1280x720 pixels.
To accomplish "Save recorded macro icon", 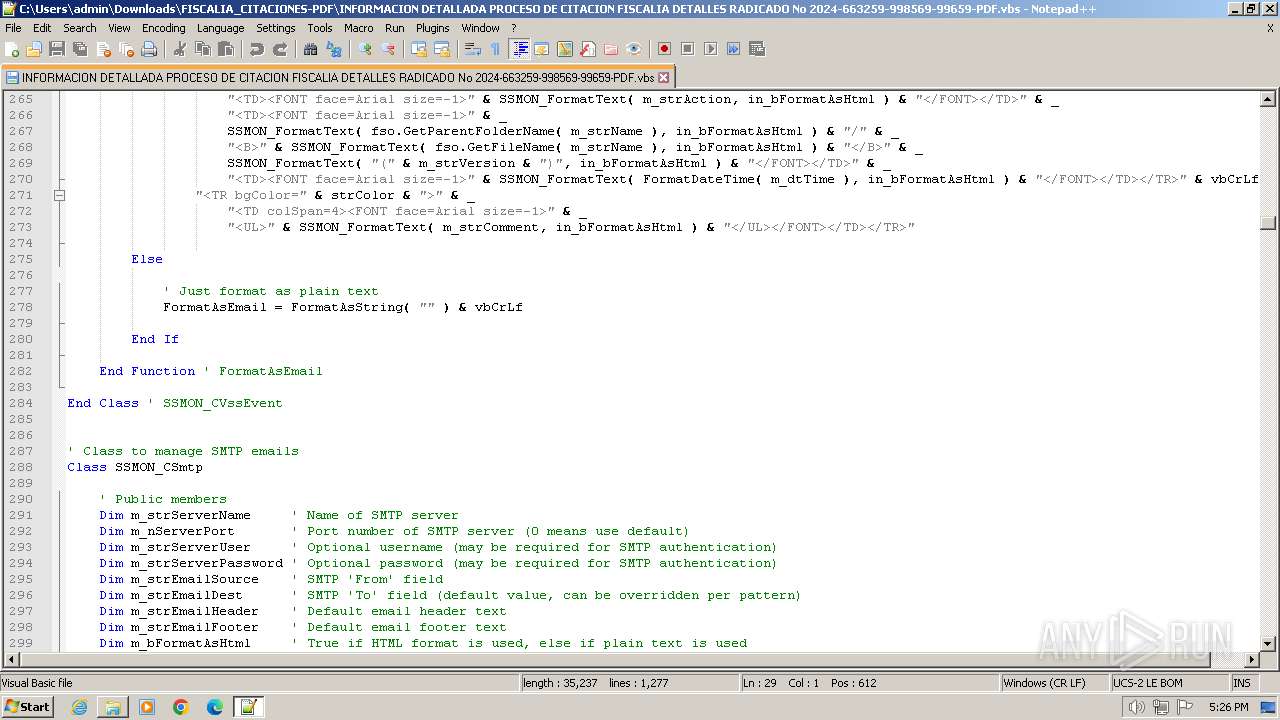I will click(757, 49).
